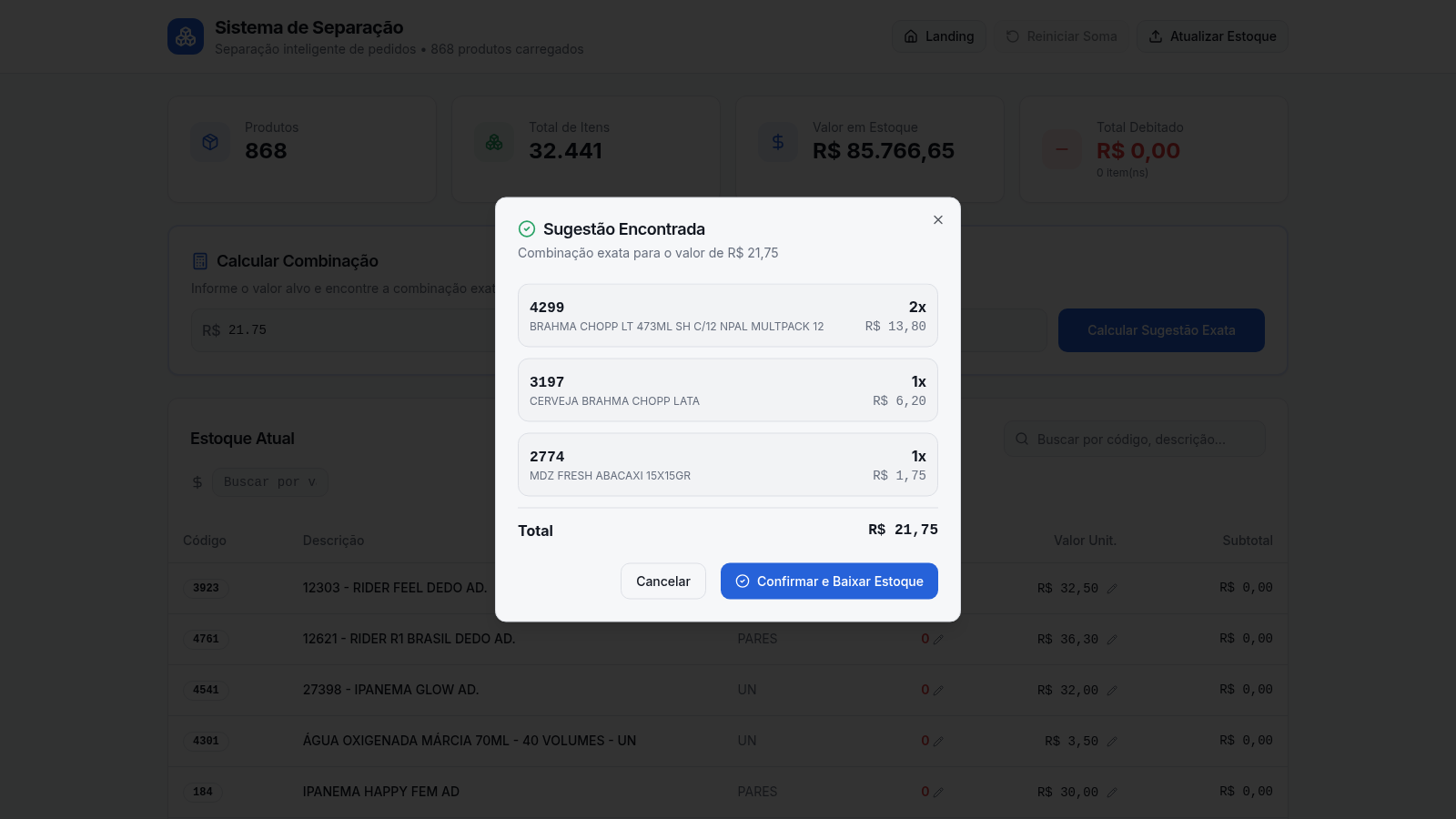Click the dollar icon beside the value filter
The width and height of the screenshot is (1456, 819).
pos(197,482)
